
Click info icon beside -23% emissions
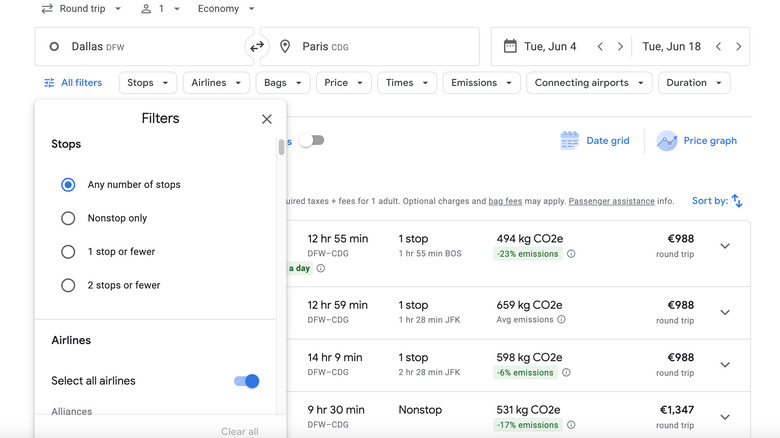571,254
